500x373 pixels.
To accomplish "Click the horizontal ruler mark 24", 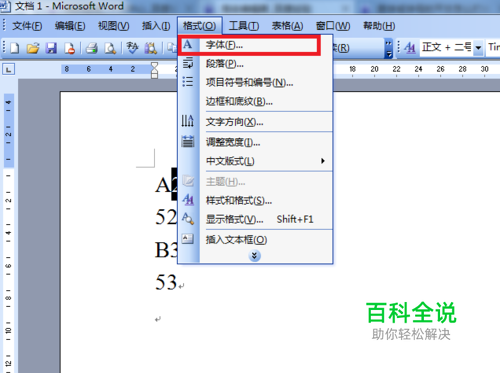I will 418,69.
